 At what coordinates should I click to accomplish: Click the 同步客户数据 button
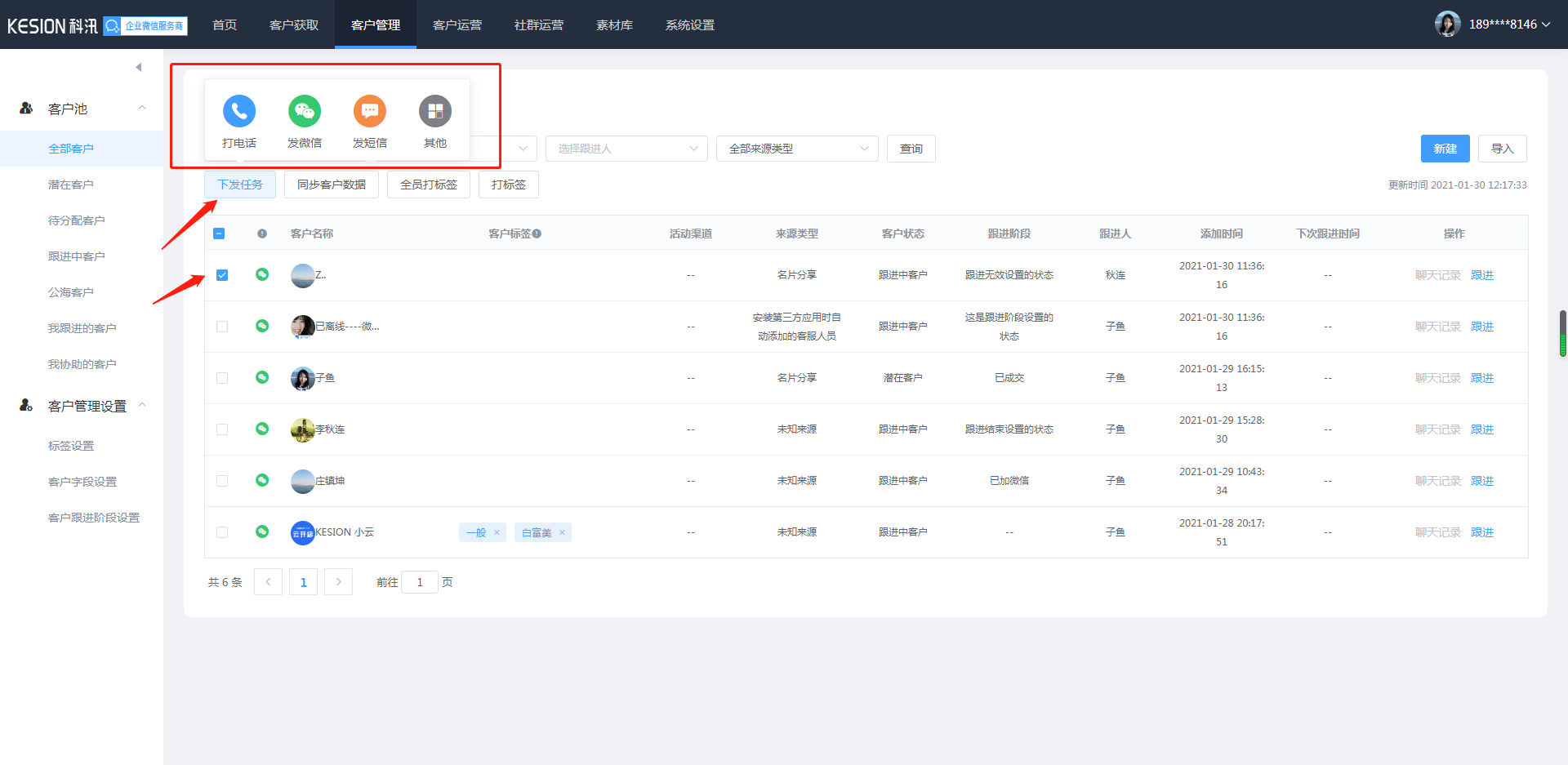pos(331,185)
